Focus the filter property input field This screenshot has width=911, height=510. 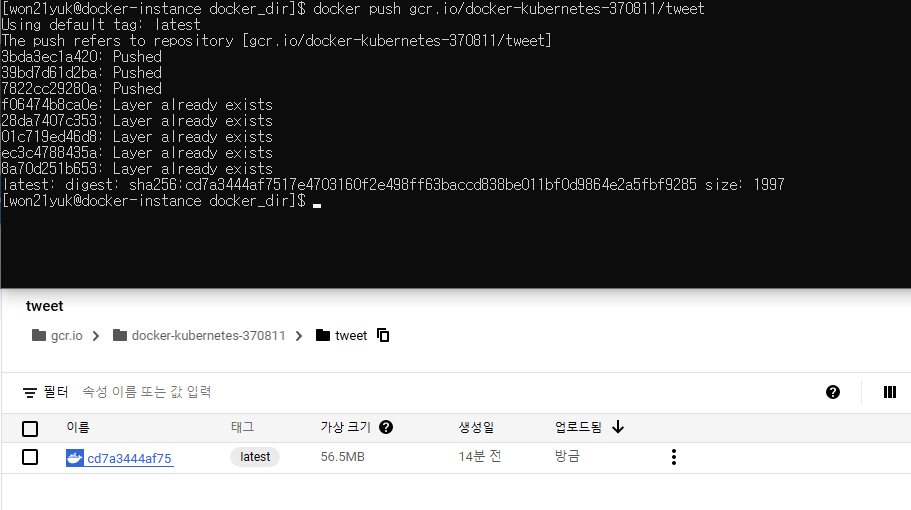(x=146, y=392)
